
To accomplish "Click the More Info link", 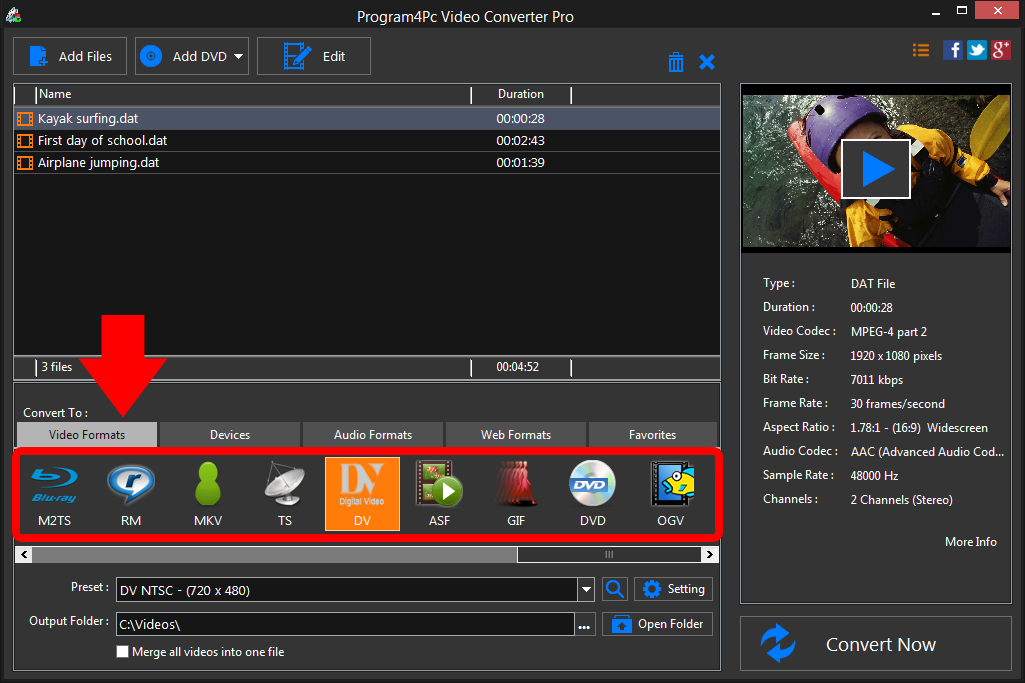I will click(x=970, y=542).
